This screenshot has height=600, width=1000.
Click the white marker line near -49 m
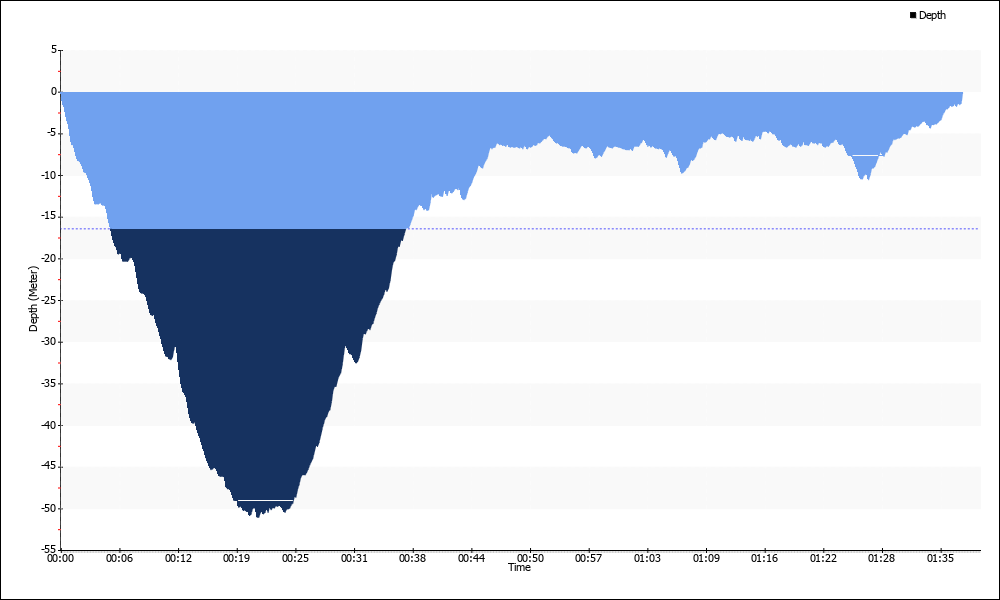(x=265, y=500)
